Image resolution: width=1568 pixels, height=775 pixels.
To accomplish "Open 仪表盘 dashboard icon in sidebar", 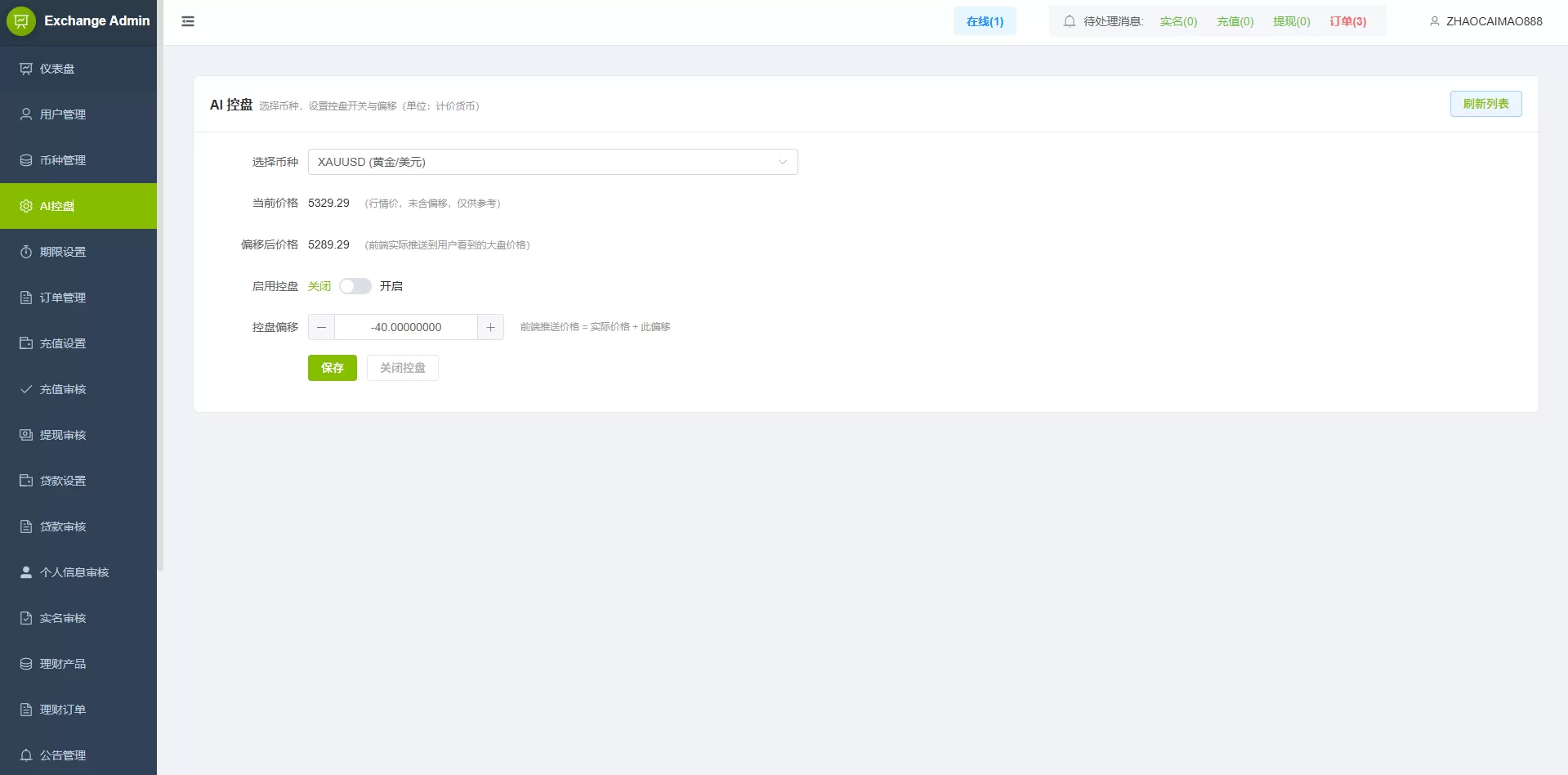I will pyautogui.click(x=26, y=69).
